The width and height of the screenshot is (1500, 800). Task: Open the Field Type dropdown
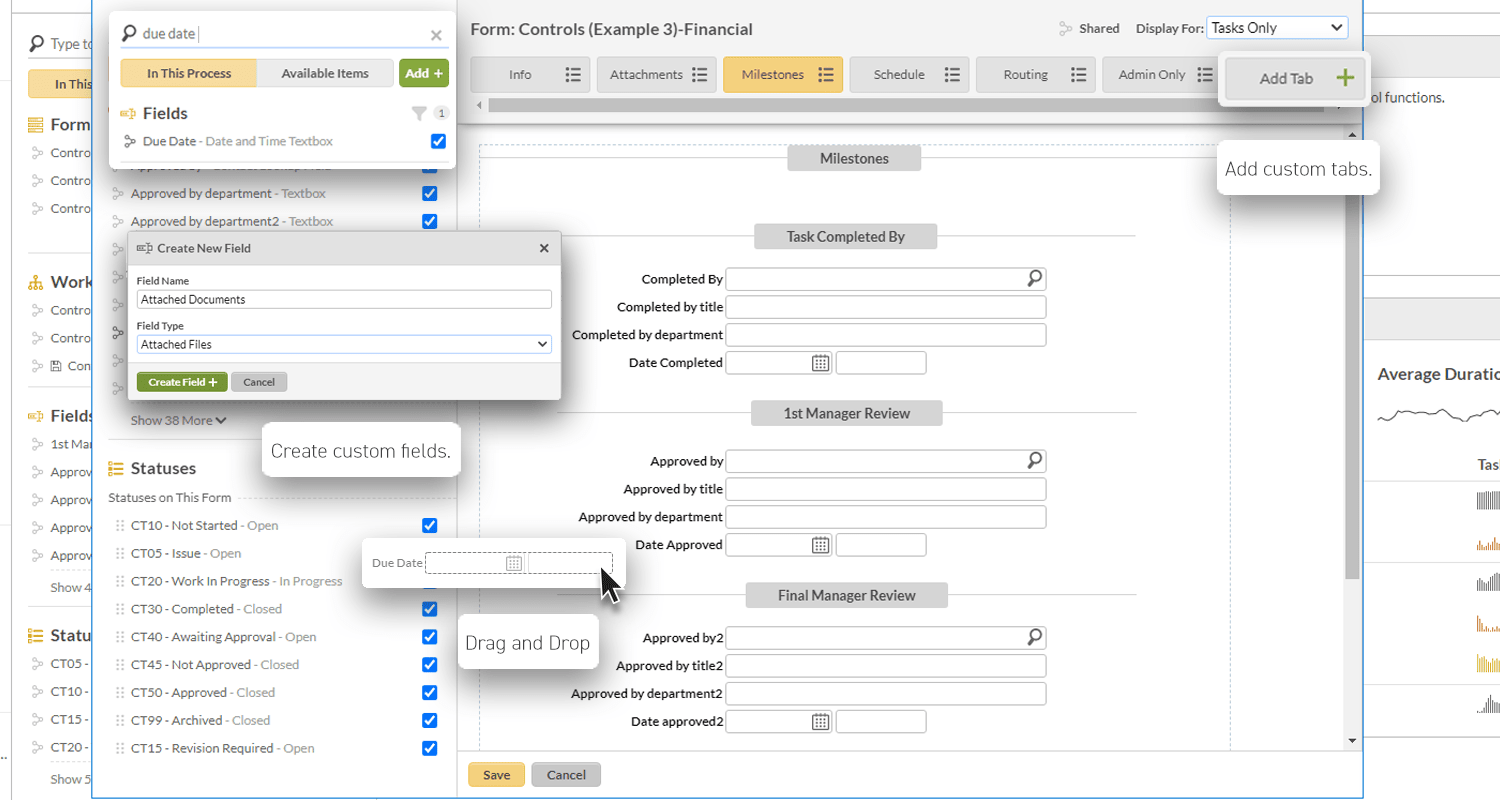[x=344, y=344]
